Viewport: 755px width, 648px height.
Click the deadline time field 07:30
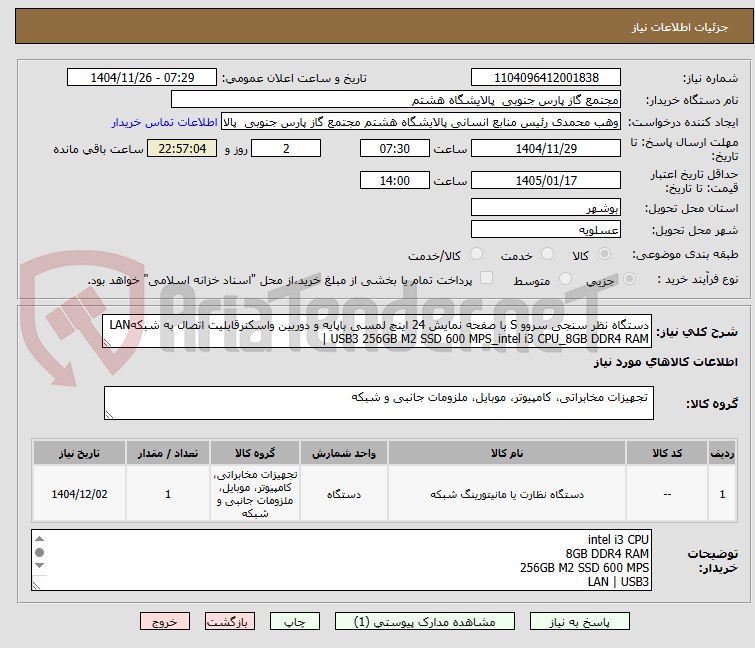395,148
